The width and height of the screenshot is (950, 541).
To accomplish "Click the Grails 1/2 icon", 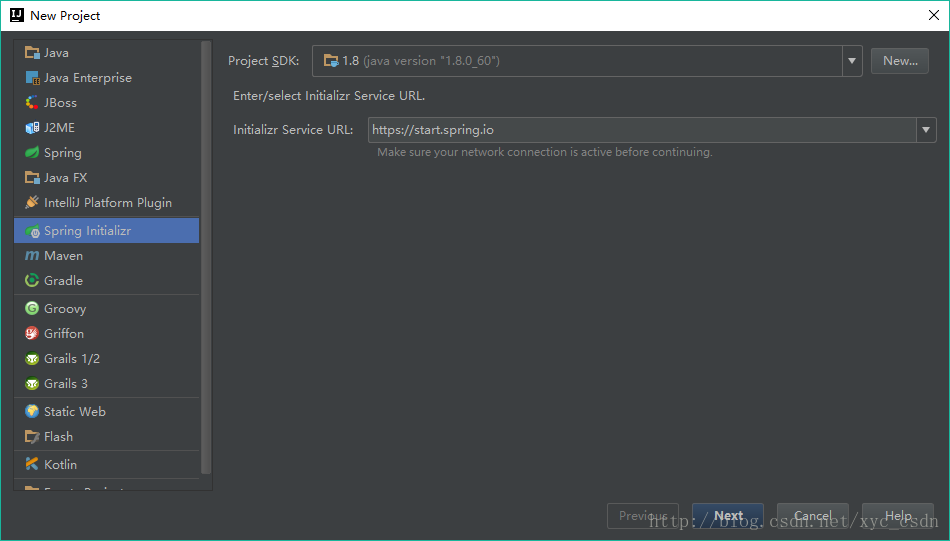I will [32, 359].
